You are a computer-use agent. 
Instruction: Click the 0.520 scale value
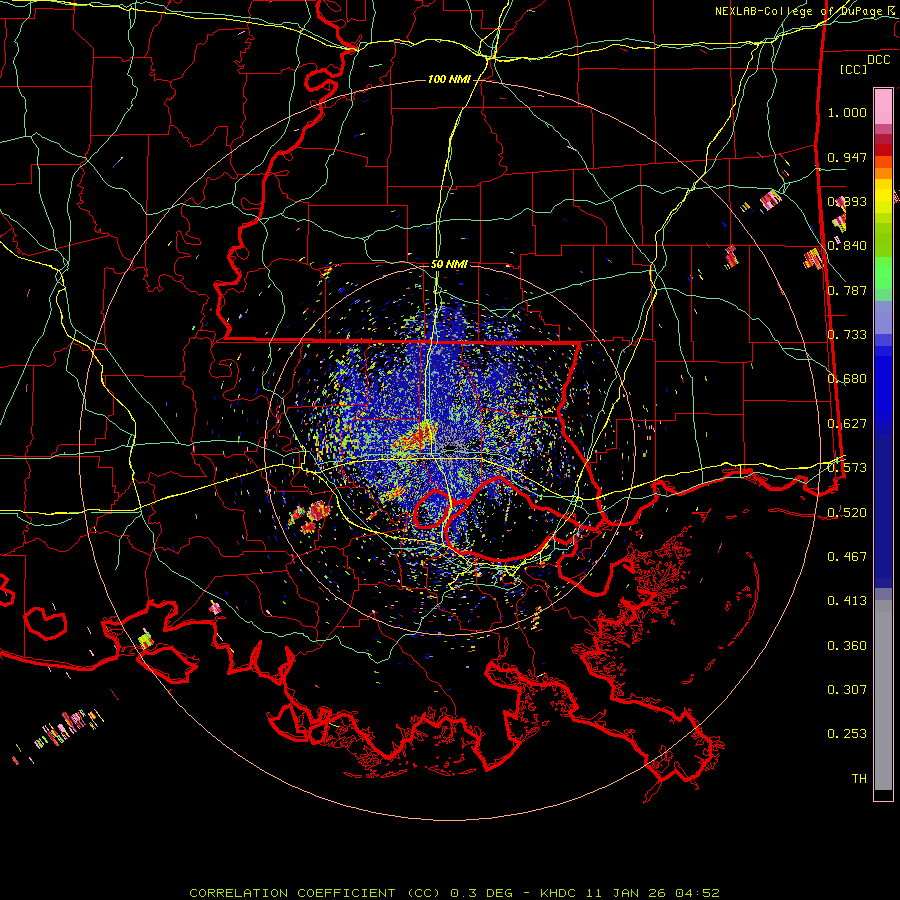point(847,513)
